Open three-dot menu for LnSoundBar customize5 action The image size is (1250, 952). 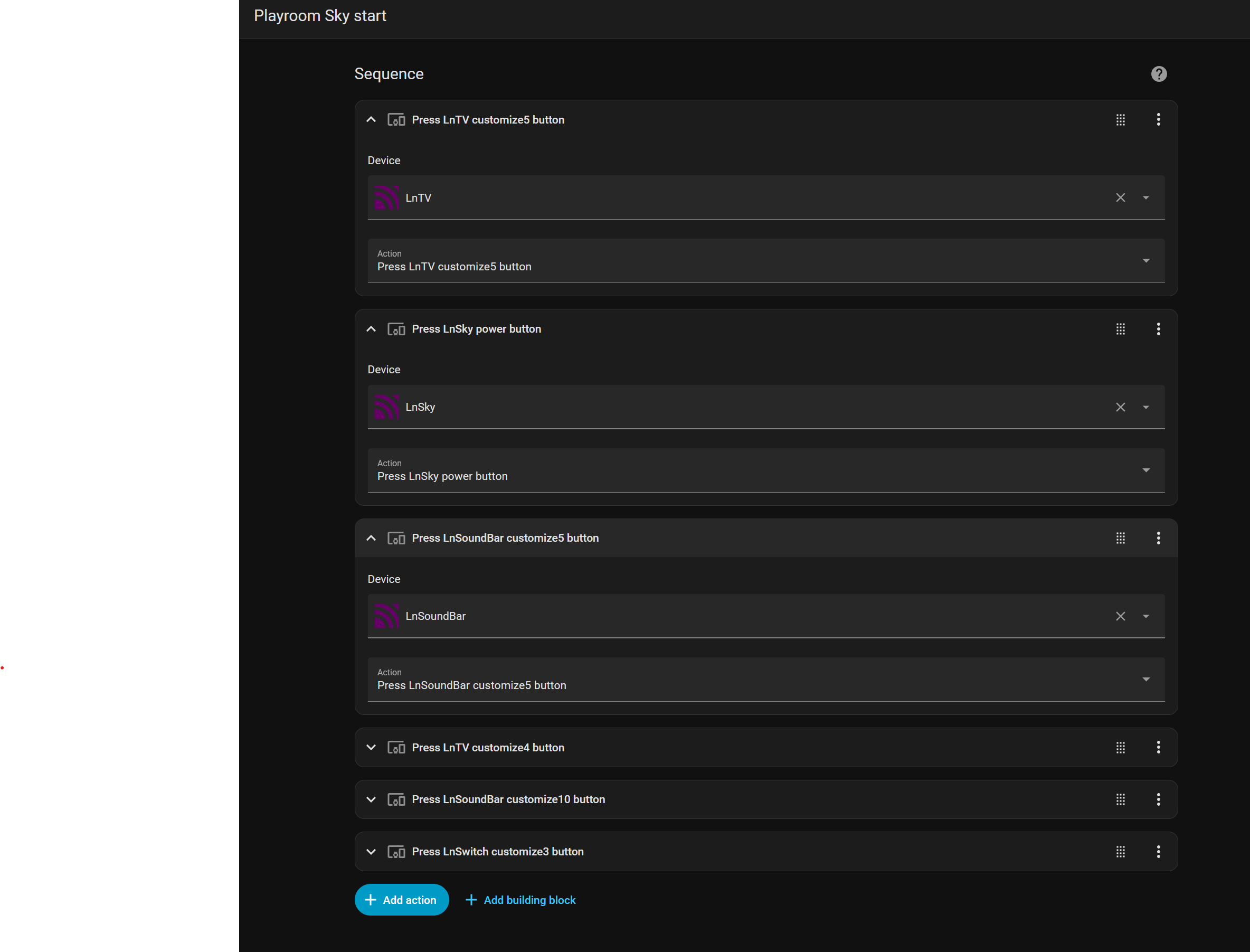1158,539
